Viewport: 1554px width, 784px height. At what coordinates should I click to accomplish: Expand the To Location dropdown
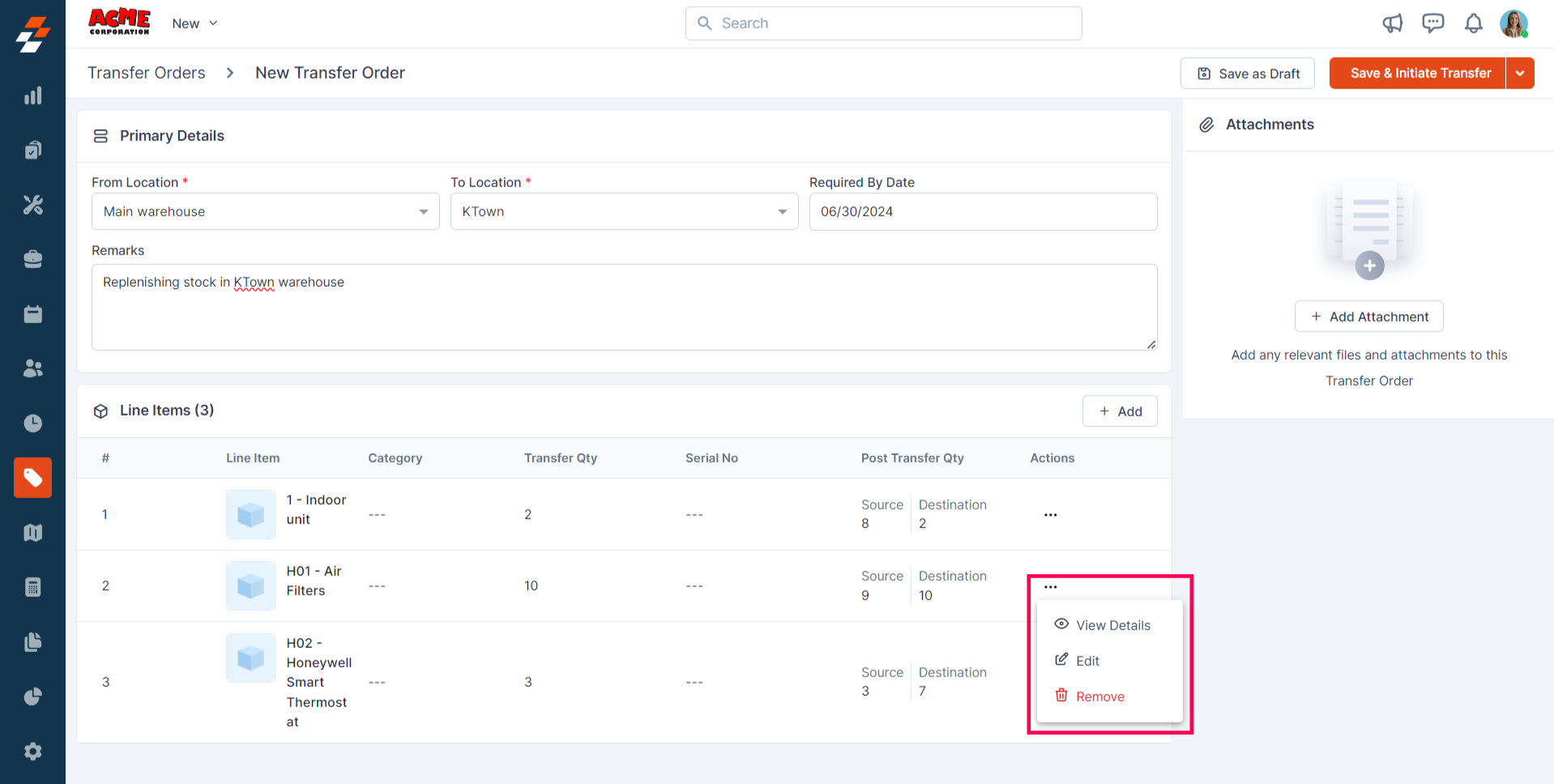coord(624,211)
